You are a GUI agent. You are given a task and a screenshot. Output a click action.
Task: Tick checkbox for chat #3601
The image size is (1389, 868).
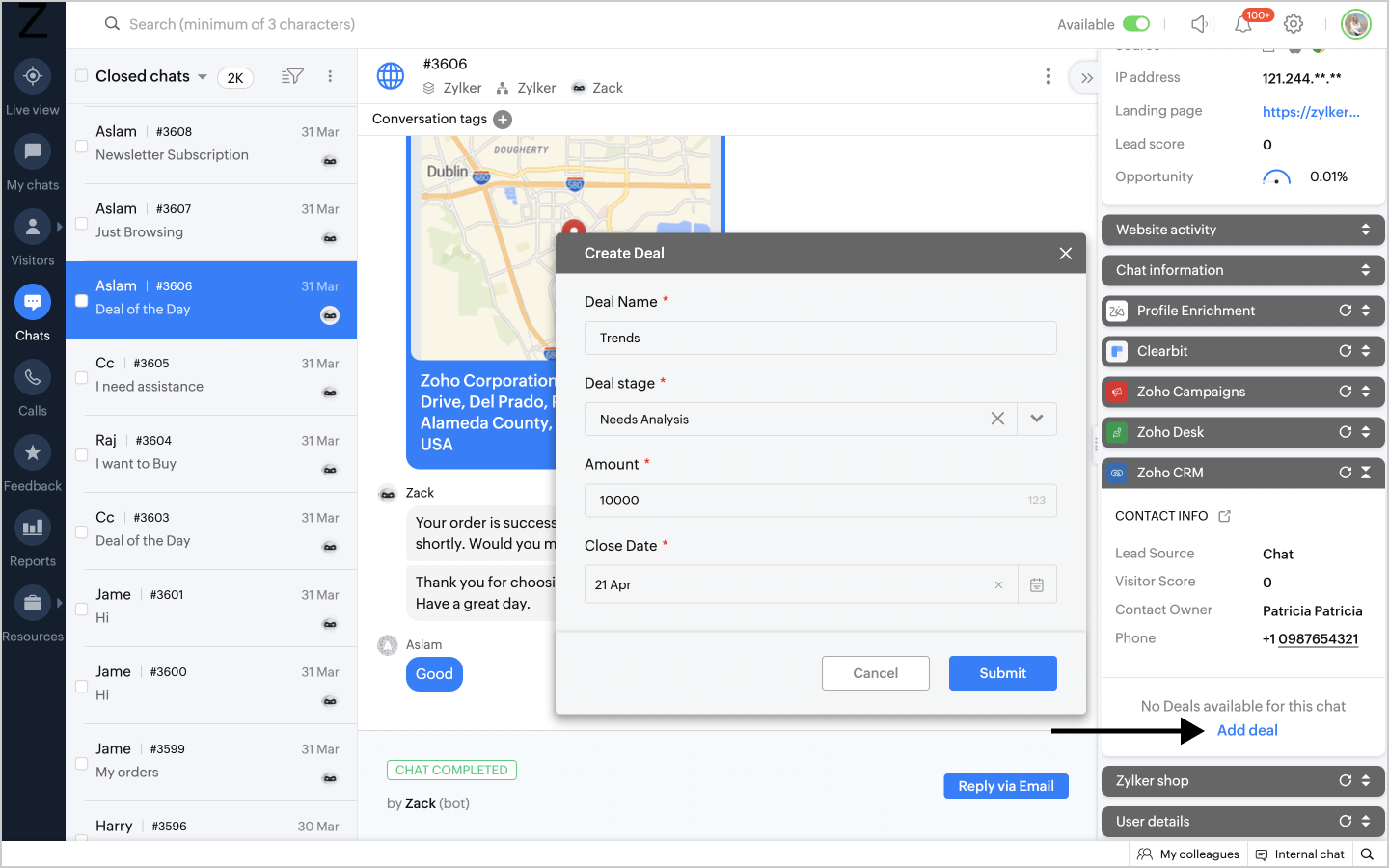click(x=82, y=610)
